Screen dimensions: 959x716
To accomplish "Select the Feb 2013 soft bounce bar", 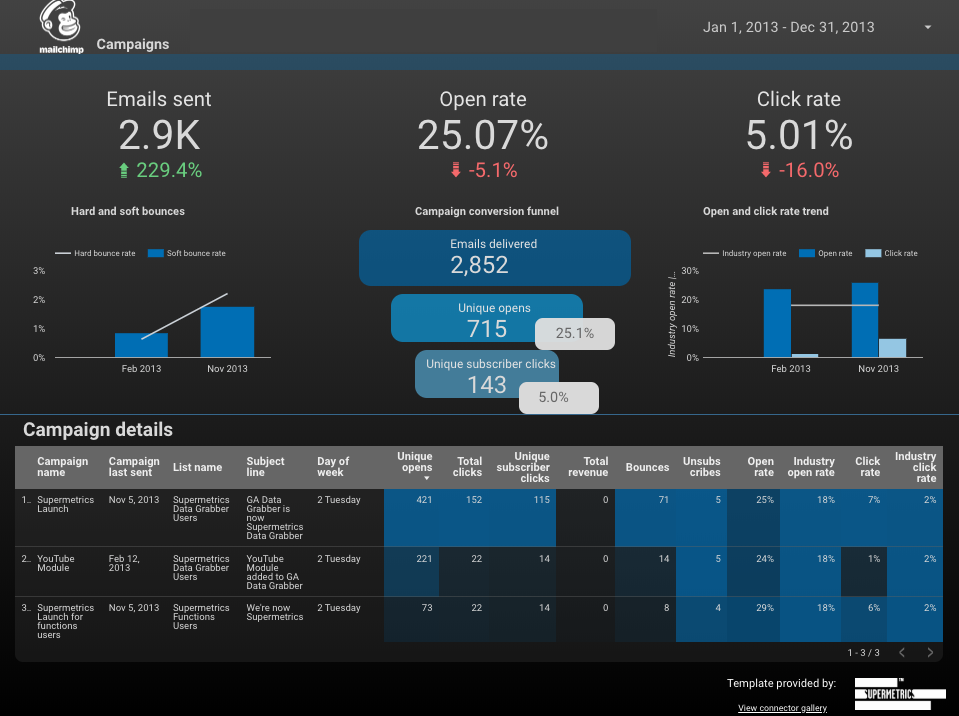I will (141, 345).
